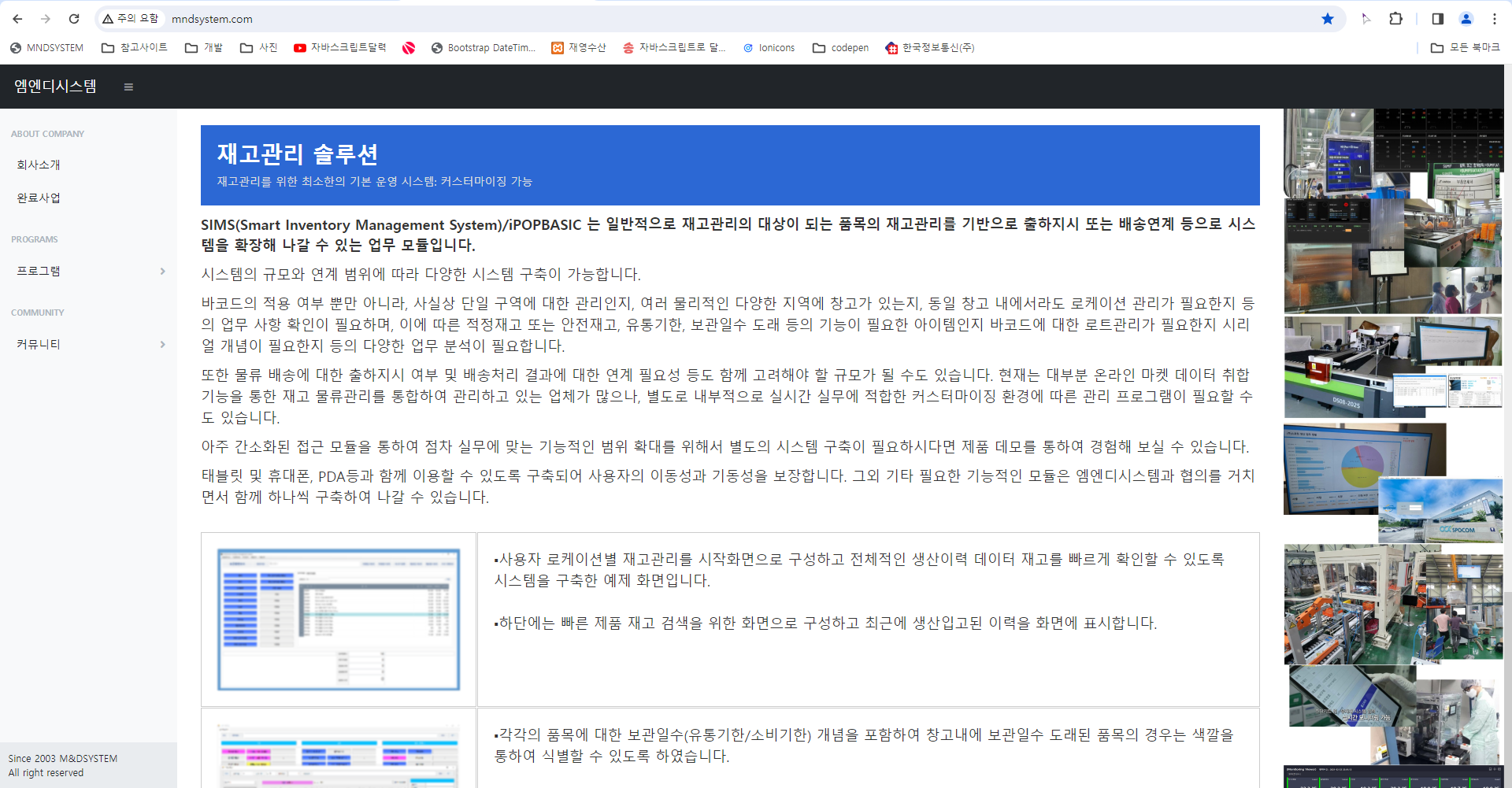Open the user profile avatar icon
The image size is (1512, 788).
click(x=1466, y=19)
